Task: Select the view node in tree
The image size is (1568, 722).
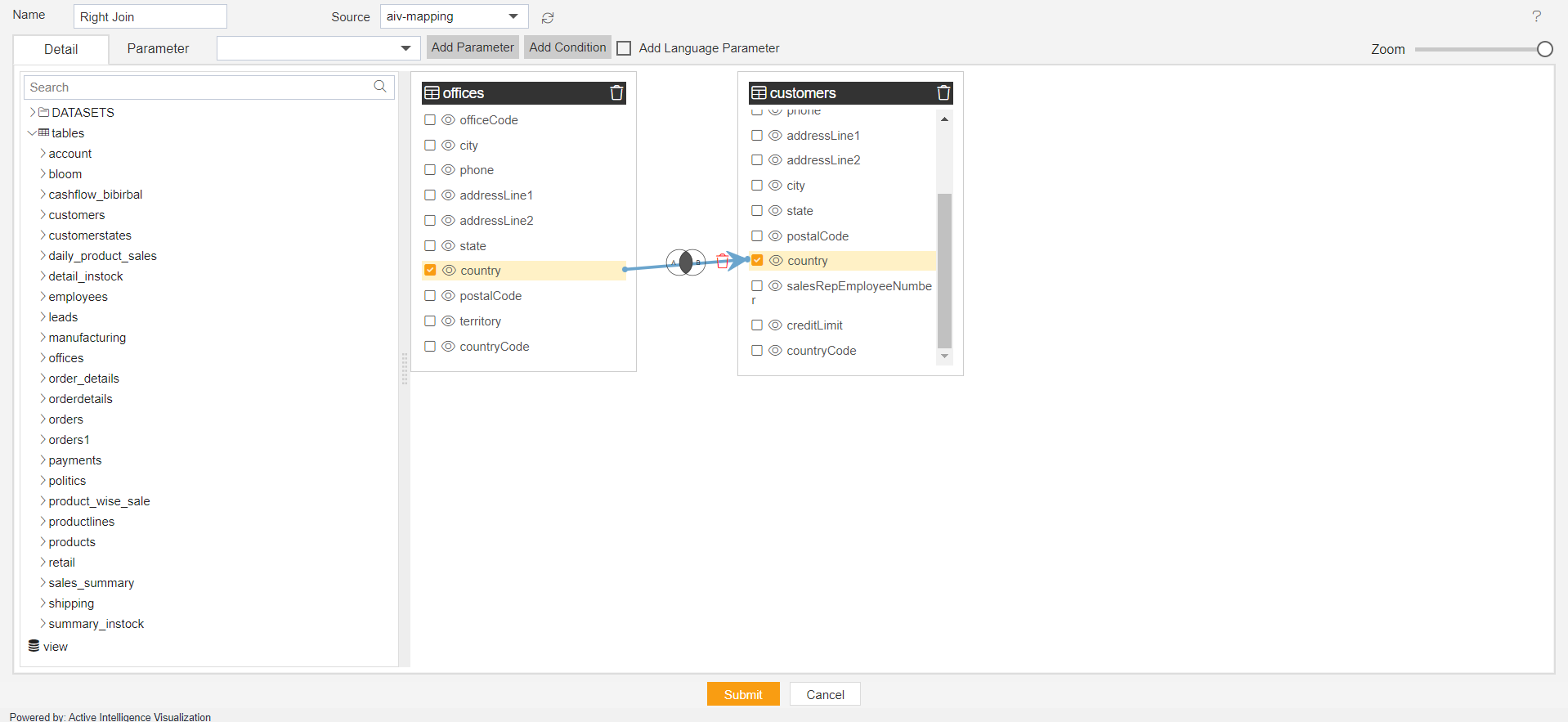Action: click(x=56, y=647)
